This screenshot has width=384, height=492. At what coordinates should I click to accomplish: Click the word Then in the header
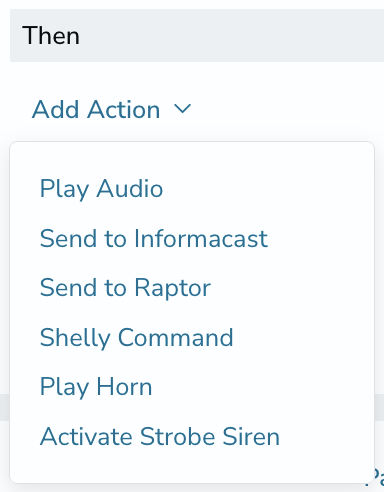coord(51,35)
